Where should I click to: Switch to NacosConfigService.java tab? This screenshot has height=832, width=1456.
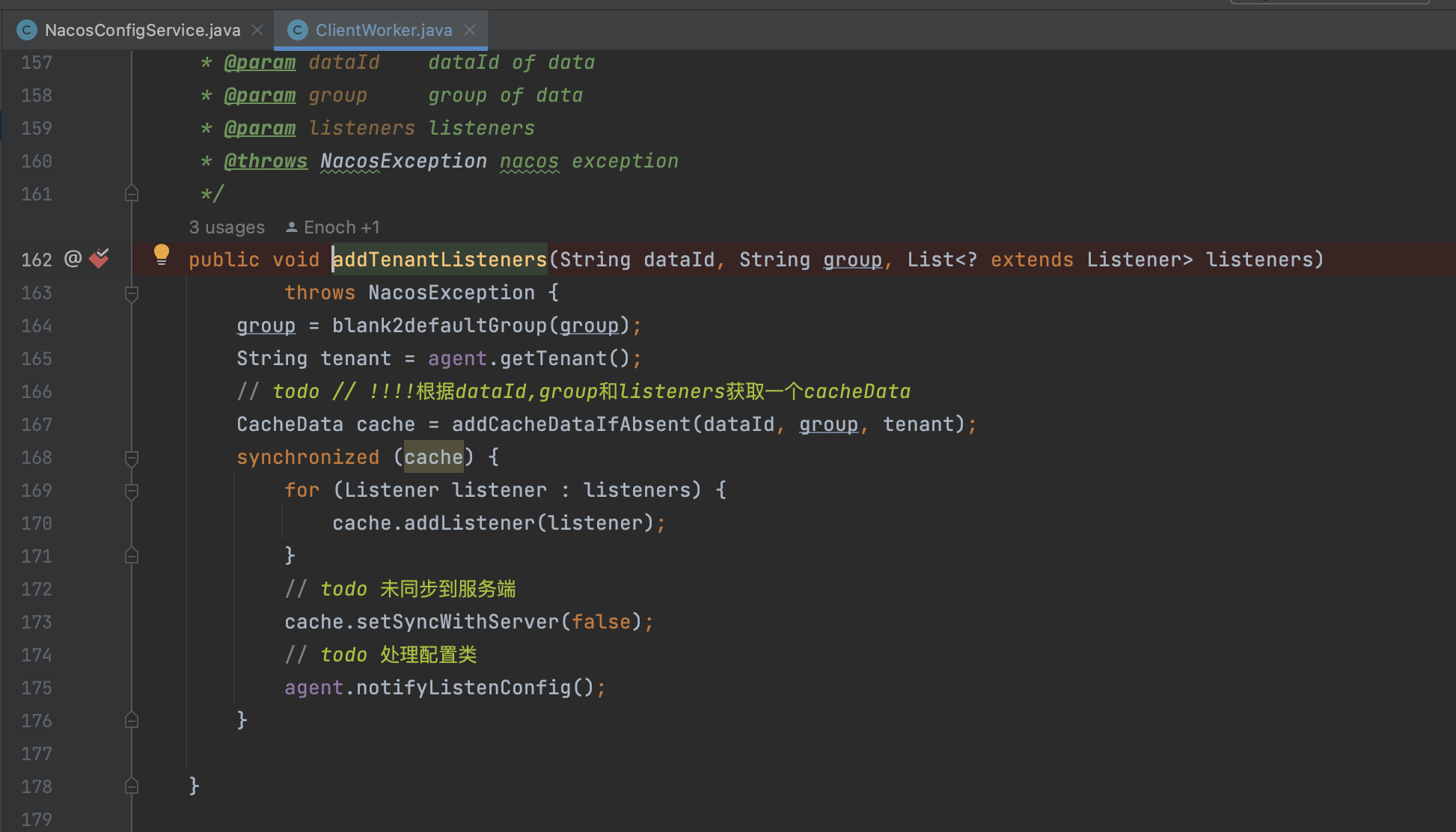click(x=142, y=30)
